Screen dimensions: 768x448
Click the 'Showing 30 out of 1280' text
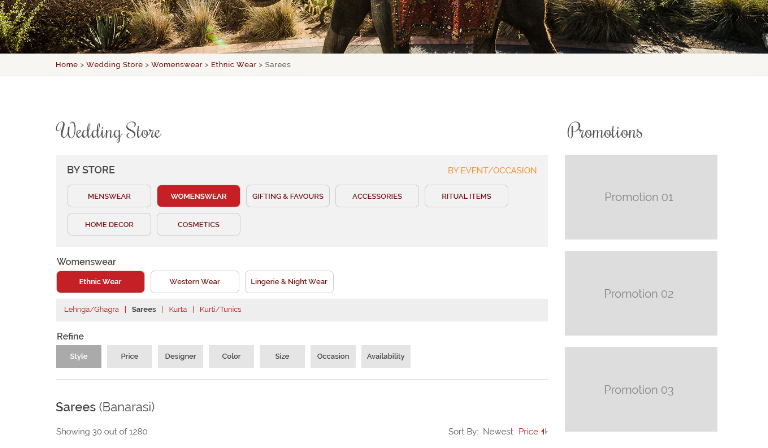pos(101,431)
